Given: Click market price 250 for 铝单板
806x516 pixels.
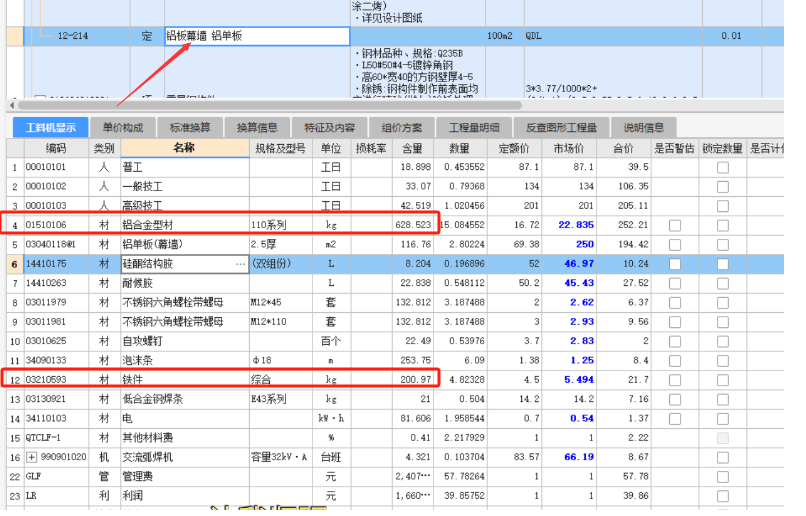Looking at the screenshot, I should [x=569, y=245].
